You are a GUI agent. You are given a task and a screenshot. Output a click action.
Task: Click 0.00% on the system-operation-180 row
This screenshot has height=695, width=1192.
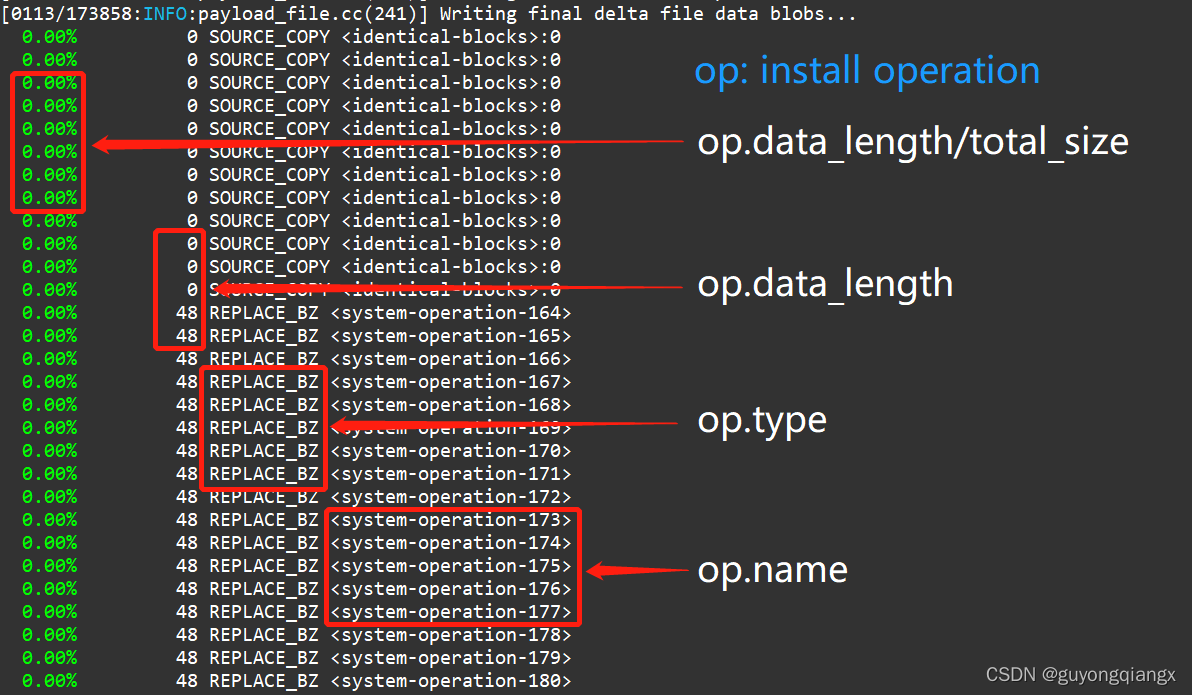[49, 681]
